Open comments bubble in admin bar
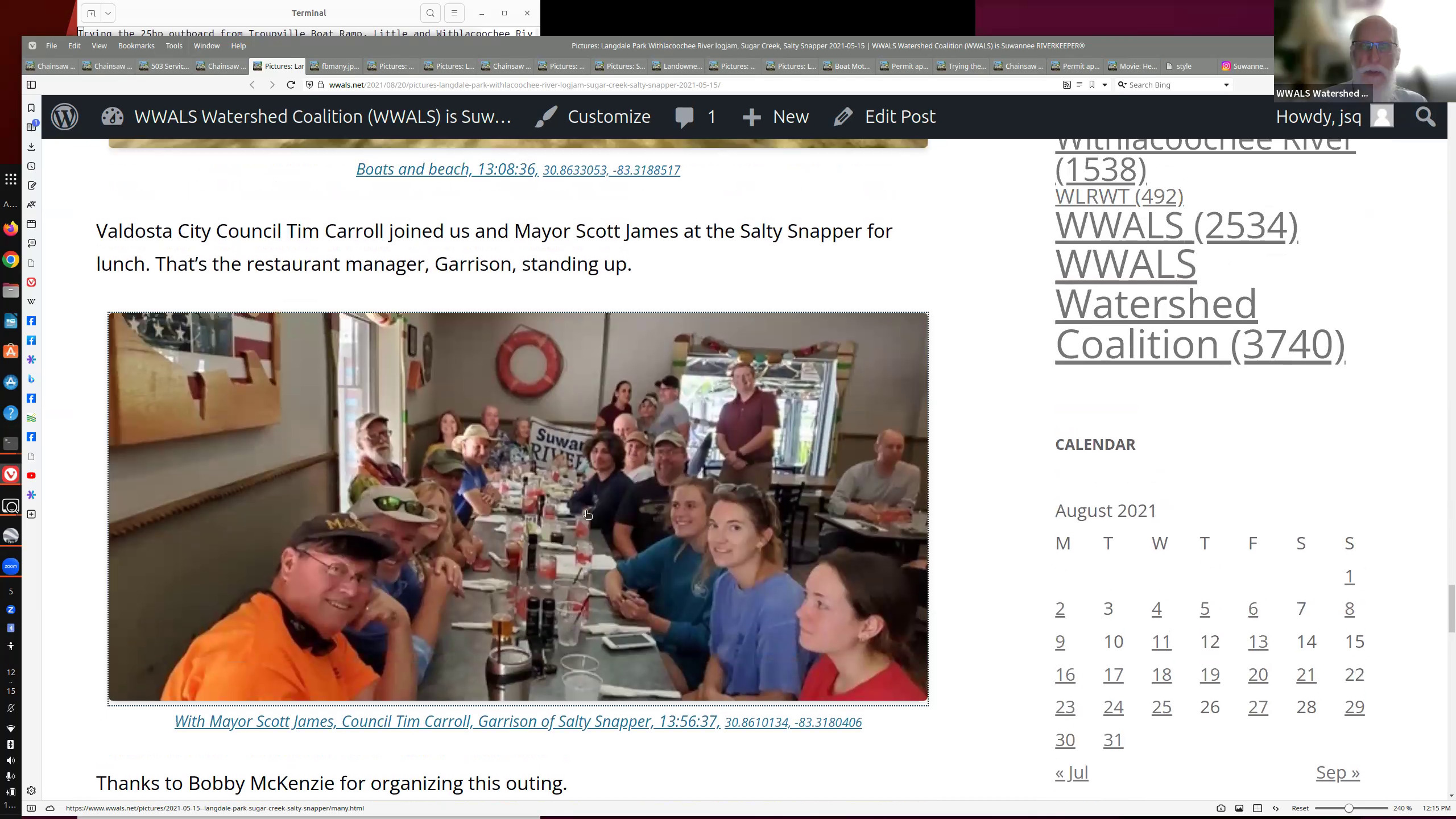Image resolution: width=1456 pixels, height=819 pixels. [x=695, y=117]
